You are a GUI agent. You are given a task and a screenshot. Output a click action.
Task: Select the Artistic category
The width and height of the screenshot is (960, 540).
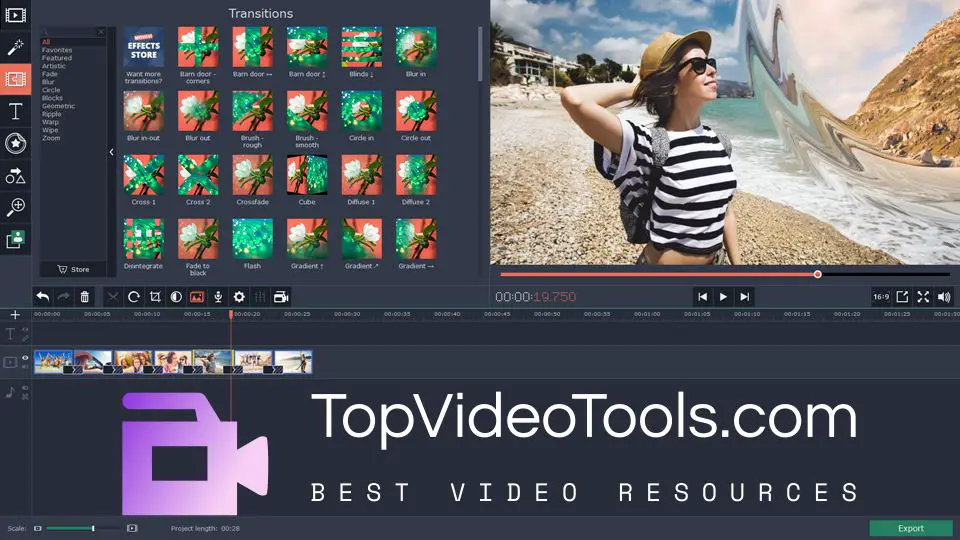click(54, 66)
